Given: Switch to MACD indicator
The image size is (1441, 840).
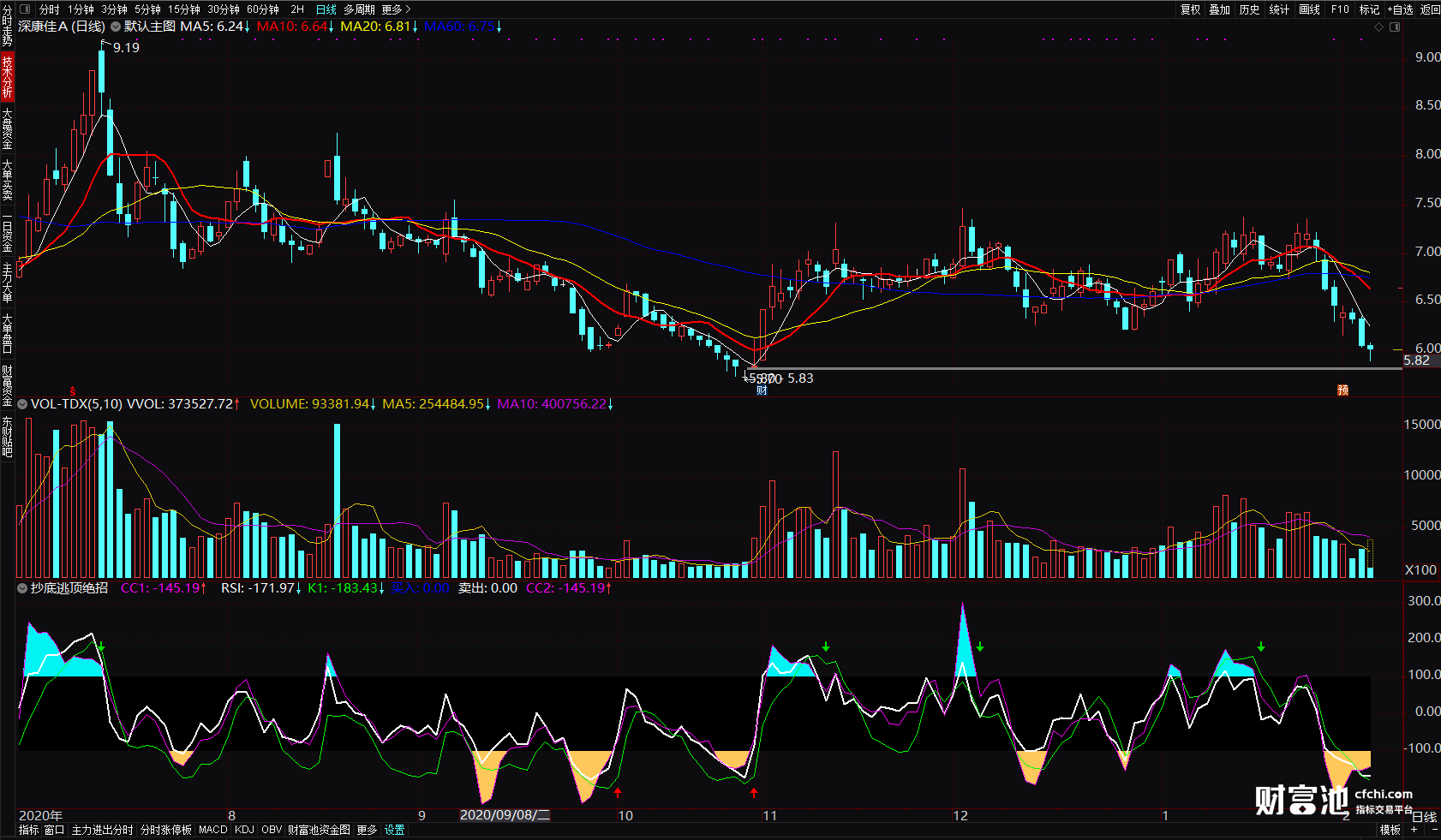Looking at the screenshot, I should [x=213, y=830].
